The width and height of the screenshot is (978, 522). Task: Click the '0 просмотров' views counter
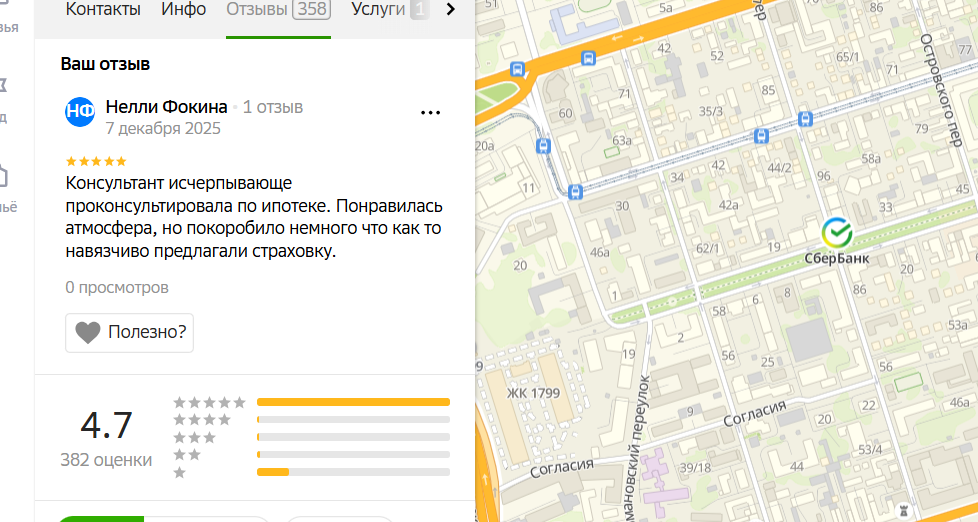coord(117,288)
